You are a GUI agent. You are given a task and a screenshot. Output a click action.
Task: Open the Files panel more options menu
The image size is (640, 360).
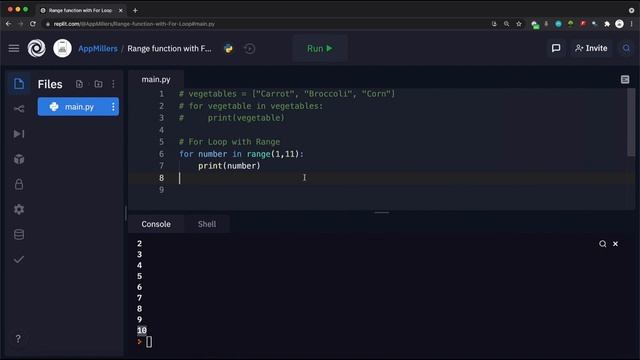tap(113, 84)
